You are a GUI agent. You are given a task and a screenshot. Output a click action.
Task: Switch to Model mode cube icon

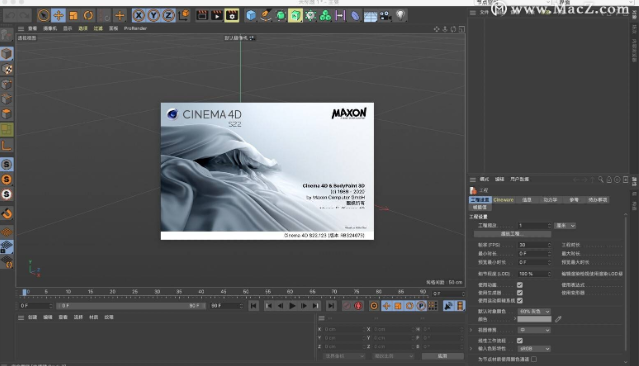tap(7, 54)
